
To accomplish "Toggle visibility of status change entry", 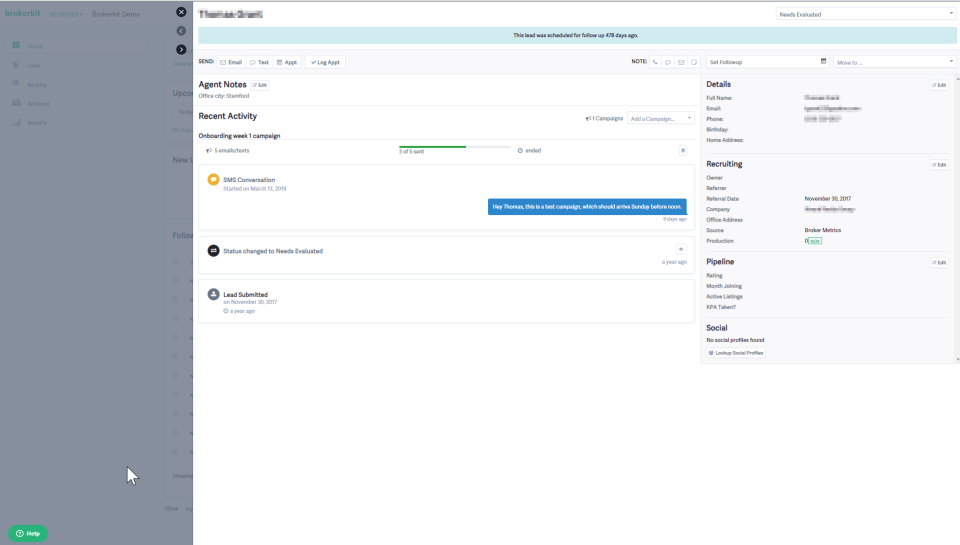I will click(x=681, y=249).
